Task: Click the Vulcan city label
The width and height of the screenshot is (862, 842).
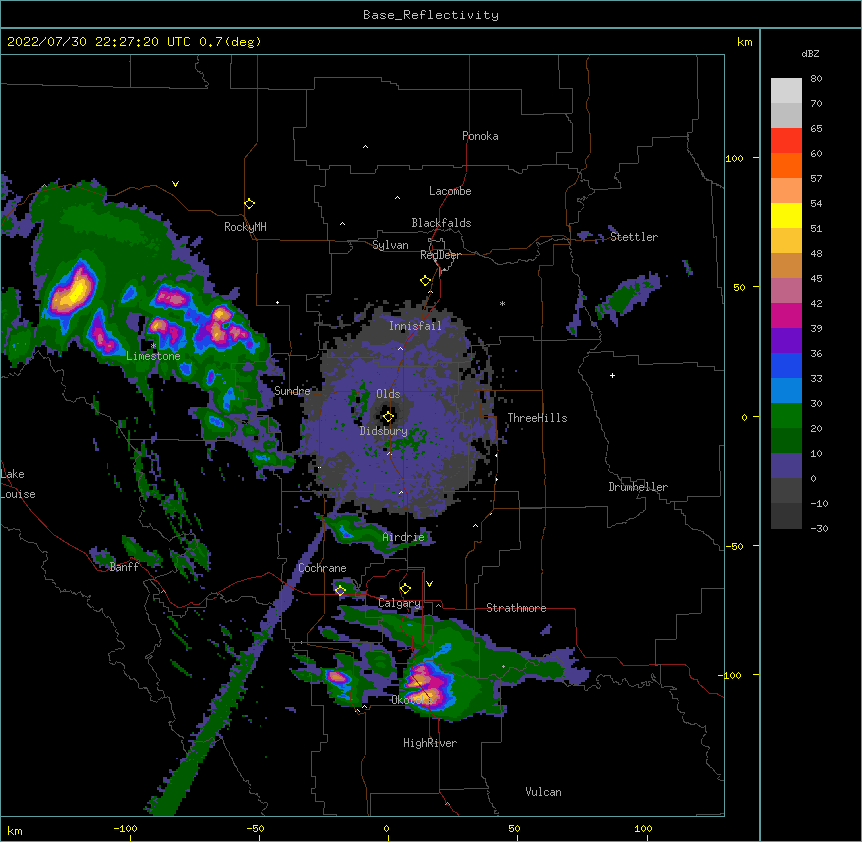Action: click(543, 792)
